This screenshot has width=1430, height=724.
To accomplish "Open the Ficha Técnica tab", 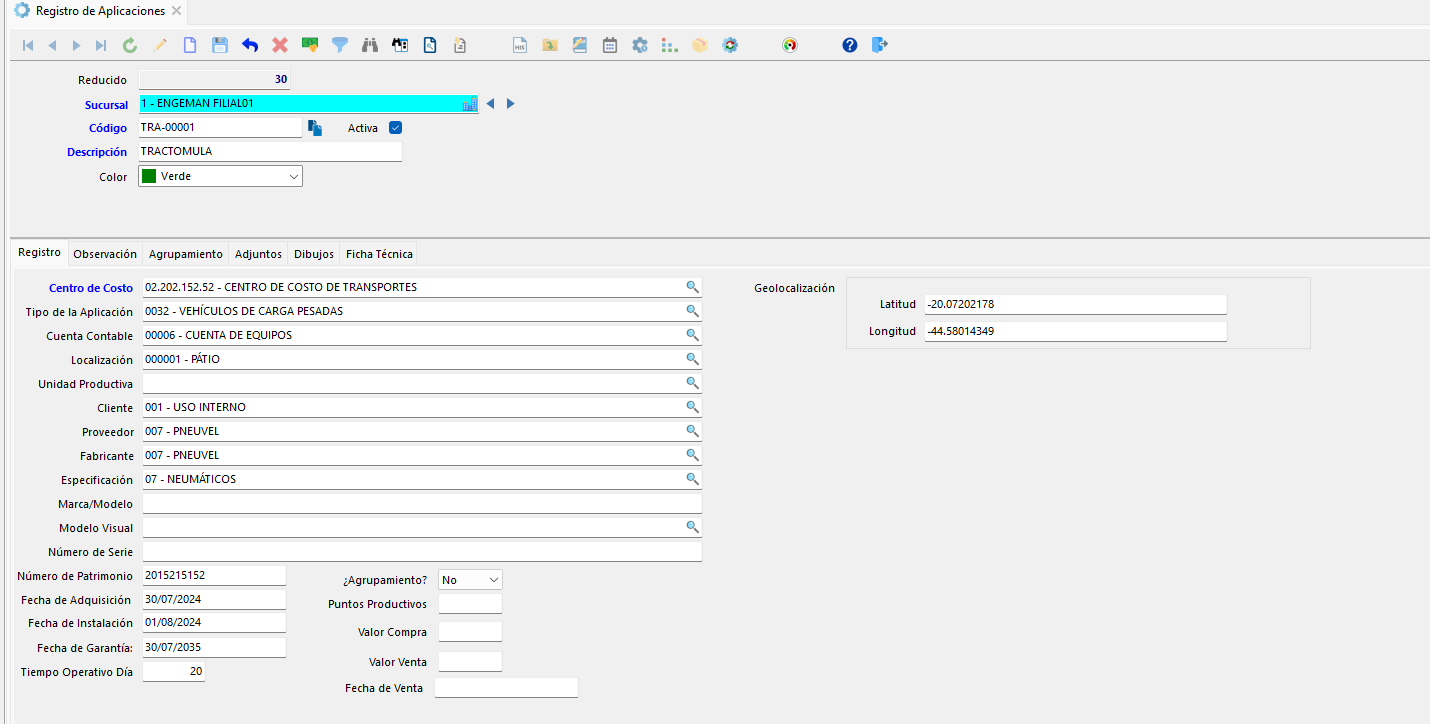I will [x=379, y=254].
